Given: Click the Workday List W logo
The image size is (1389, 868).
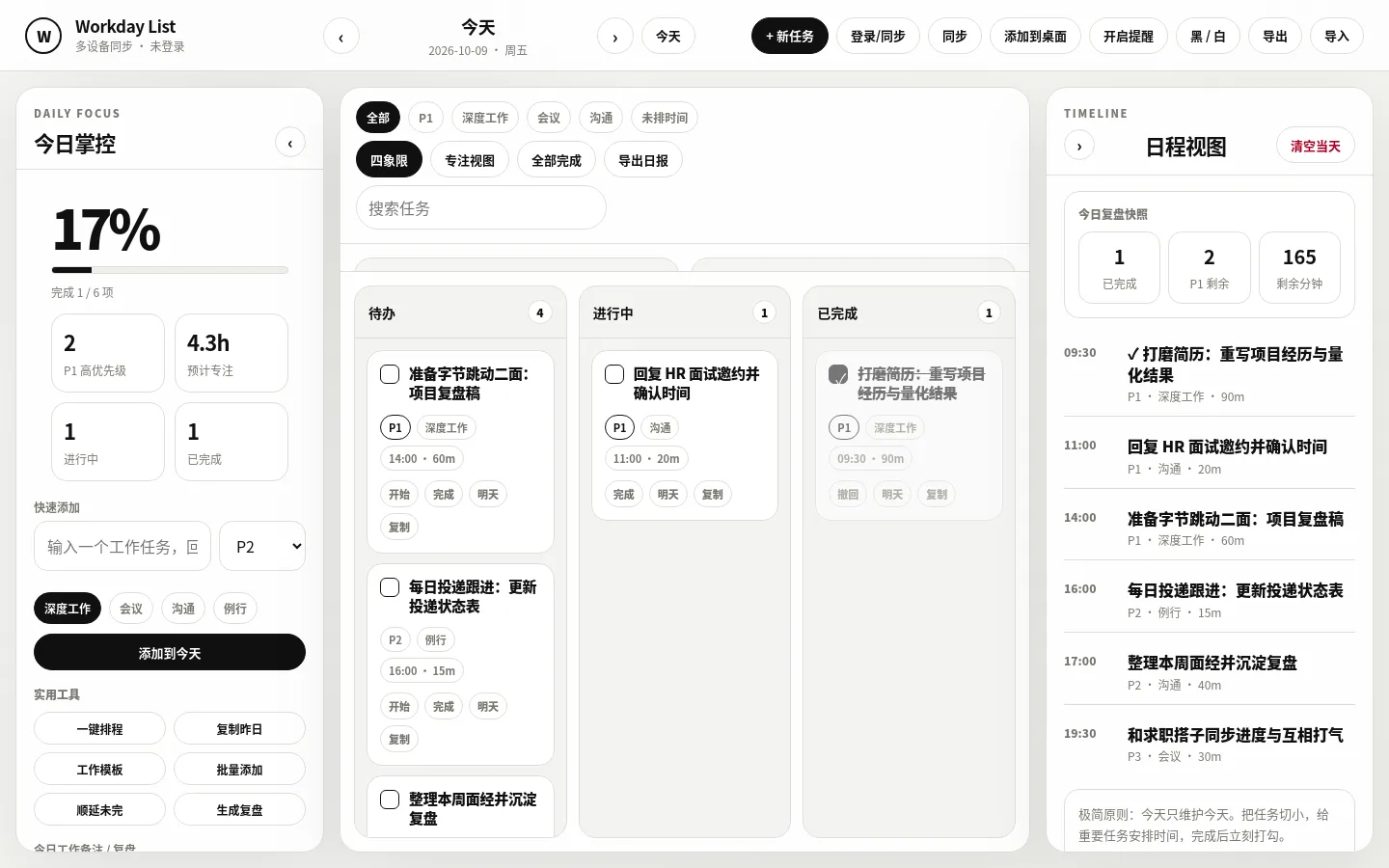Looking at the screenshot, I should [x=43, y=37].
